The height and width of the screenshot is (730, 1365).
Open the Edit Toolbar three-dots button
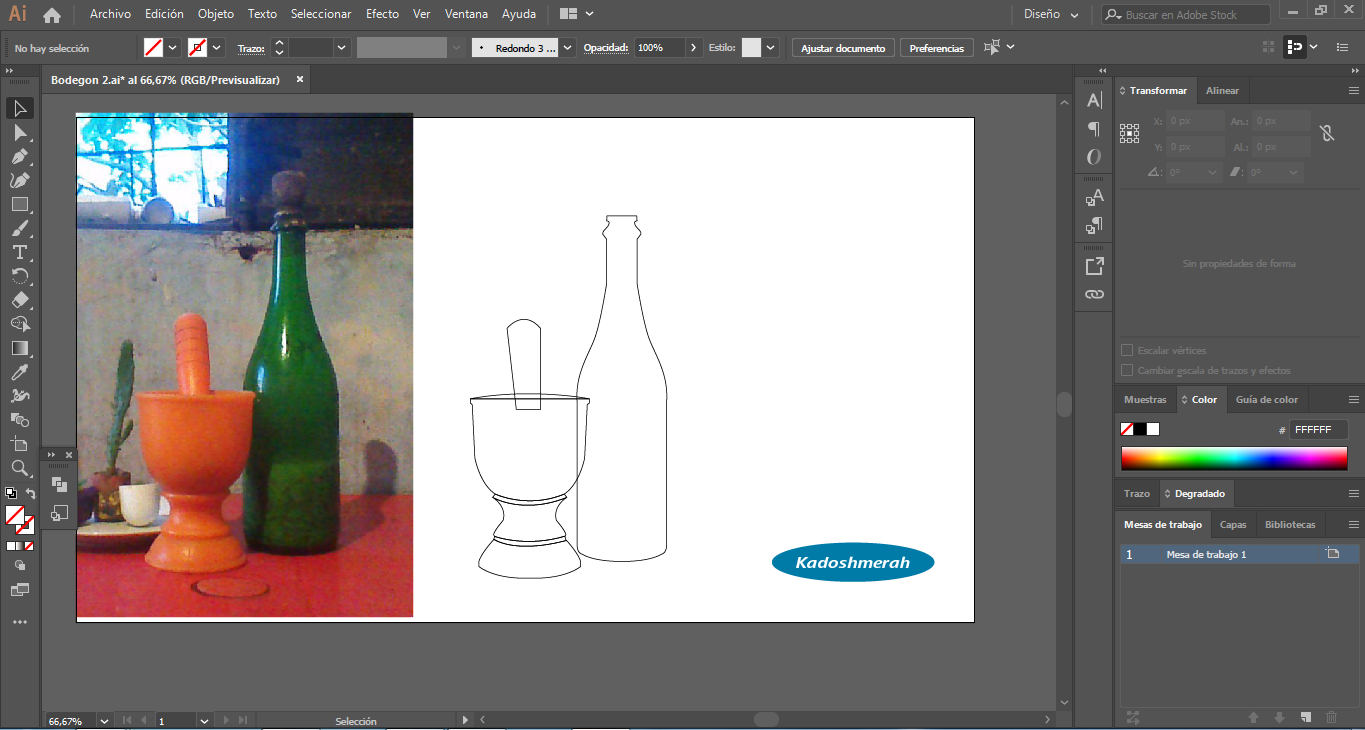(x=20, y=622)
